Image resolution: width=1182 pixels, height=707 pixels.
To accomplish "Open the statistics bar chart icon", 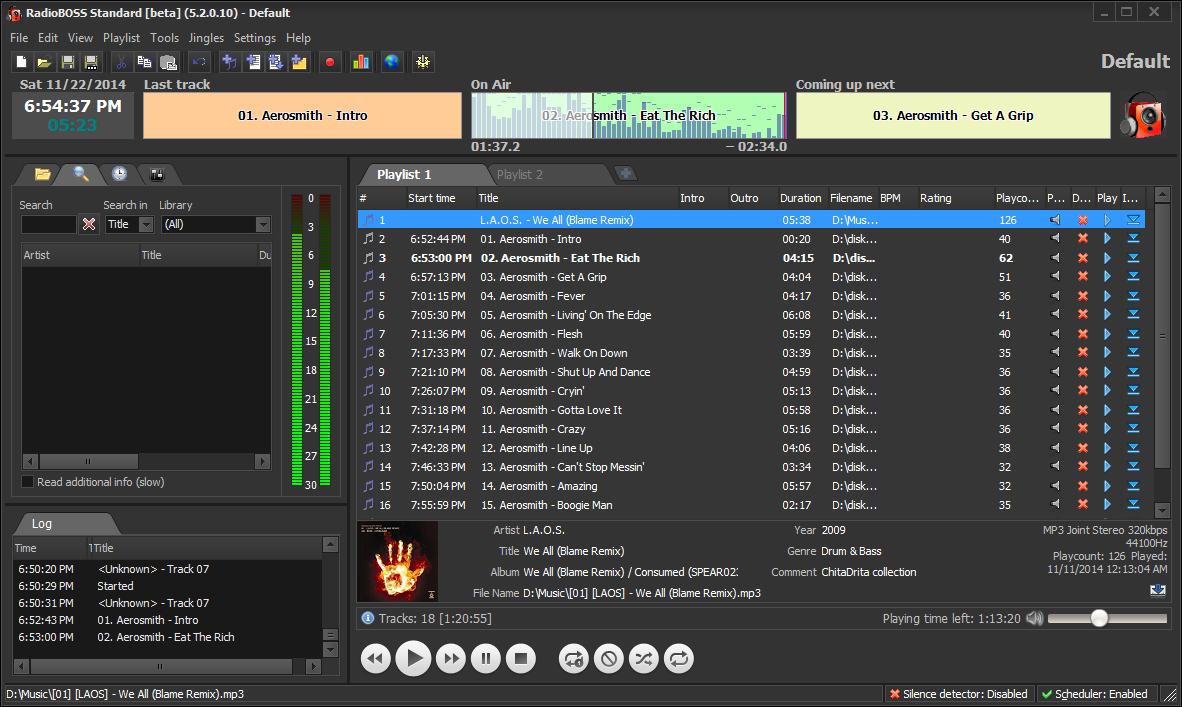I will pos(361,62).
